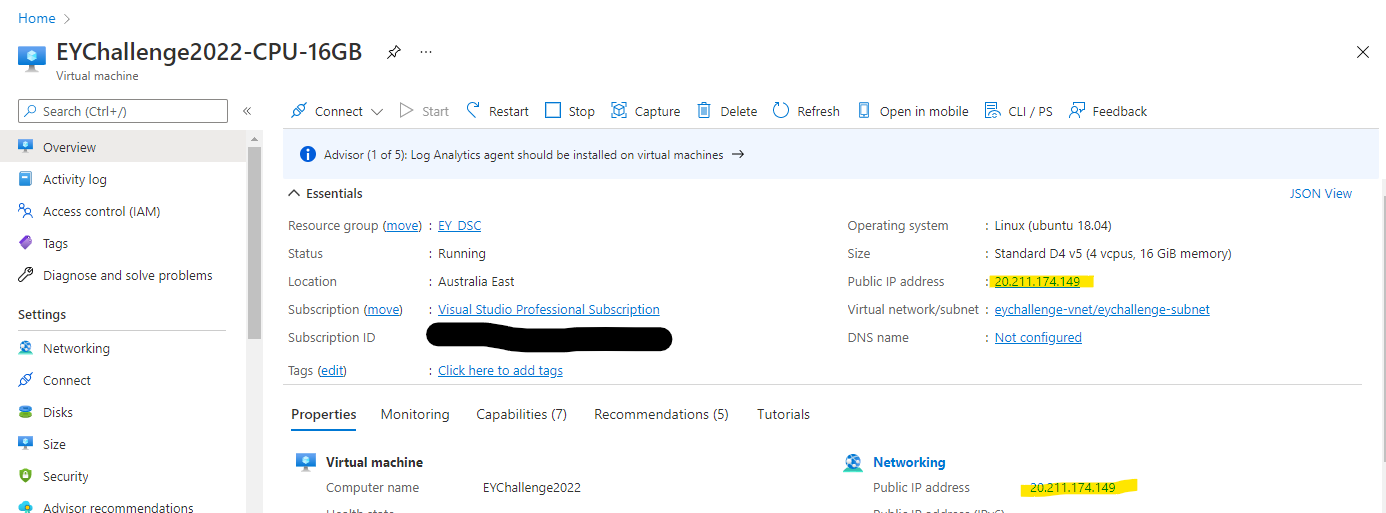
Task: Open eychallenge-vnet/eychallenge-subnet link
Action: pyautogui.click(x=1102, y=309)
